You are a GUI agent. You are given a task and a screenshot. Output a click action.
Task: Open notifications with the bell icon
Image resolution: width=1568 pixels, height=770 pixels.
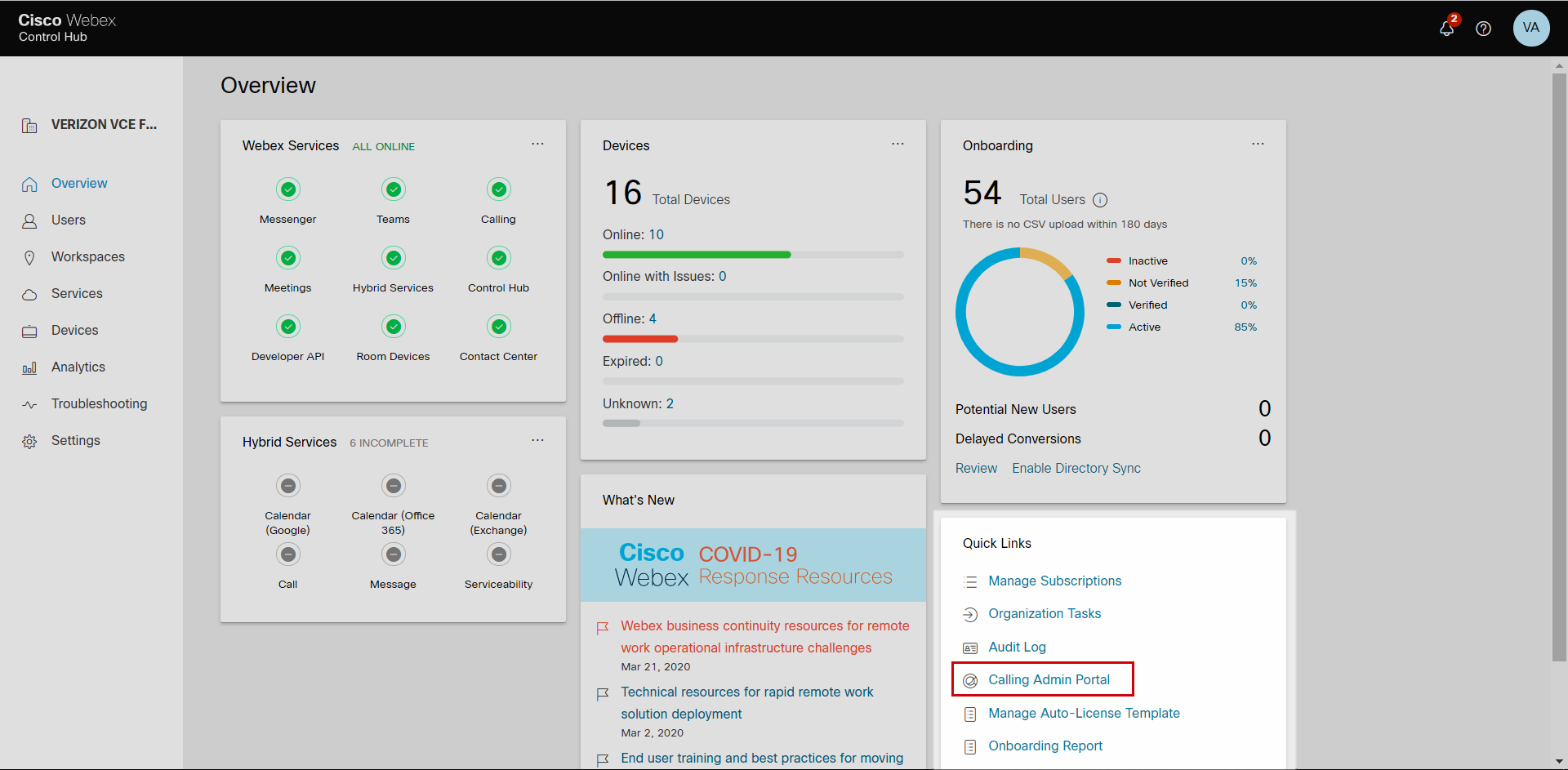[1446, 29]
